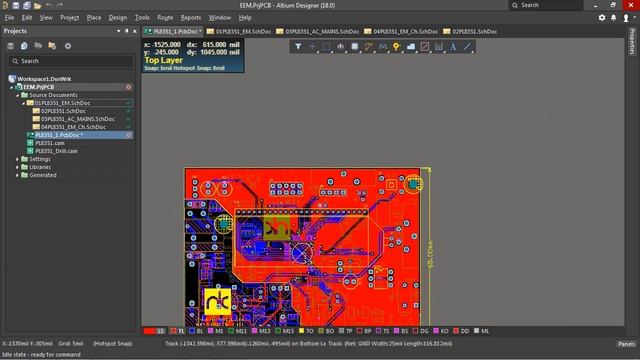Click the yellow Place Via icon
The image size is (640, 360).
click(x=396, y=47)
